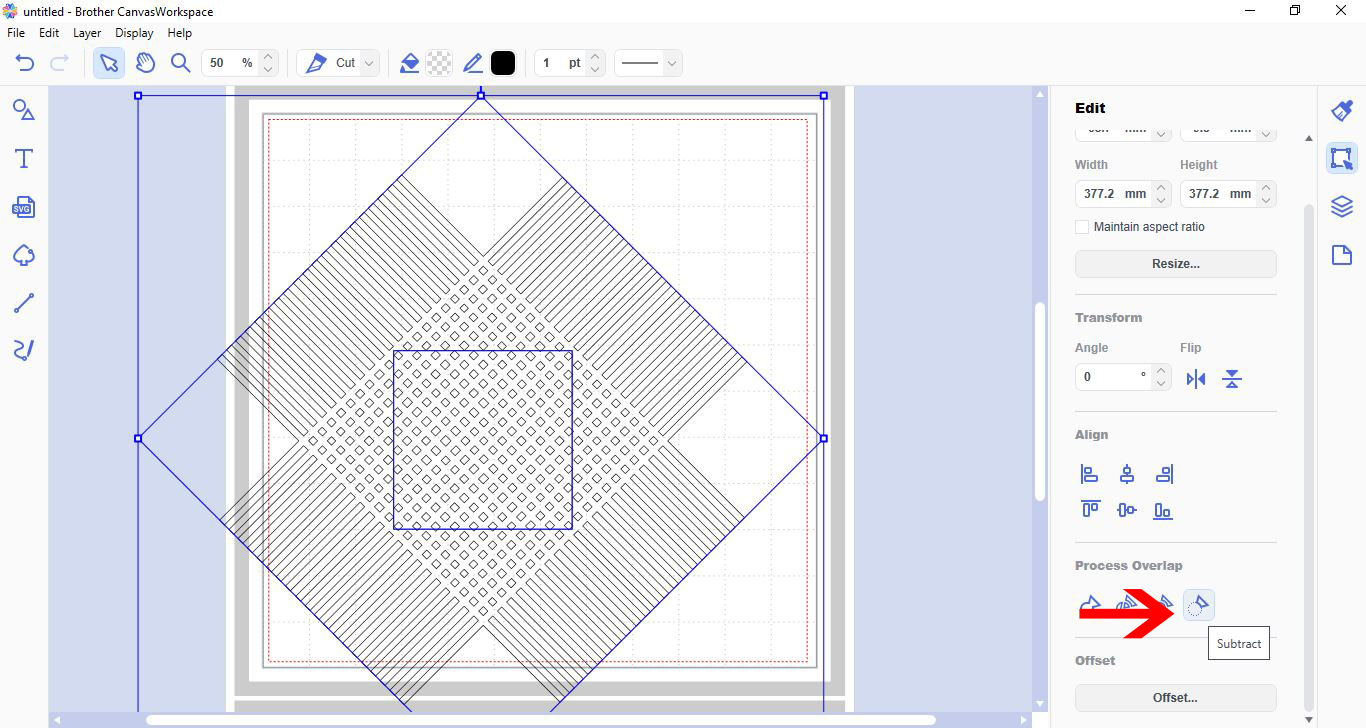Screen dimensions: 1366x728
Task: Click the Width input field
Action: coord(1113,194)
